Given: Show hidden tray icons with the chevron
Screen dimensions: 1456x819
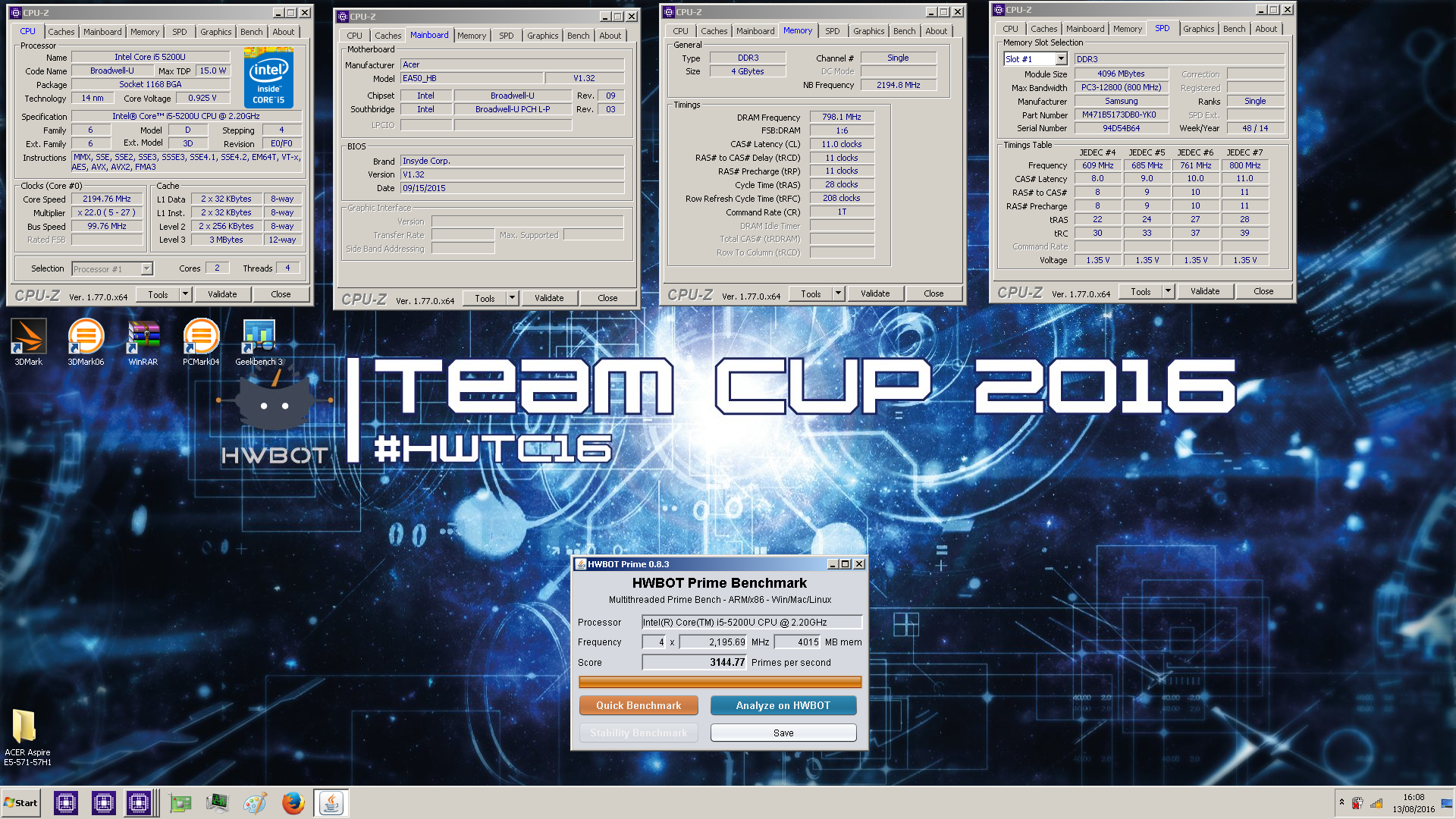Looking at the screenshot, I should pos(1341,802).
